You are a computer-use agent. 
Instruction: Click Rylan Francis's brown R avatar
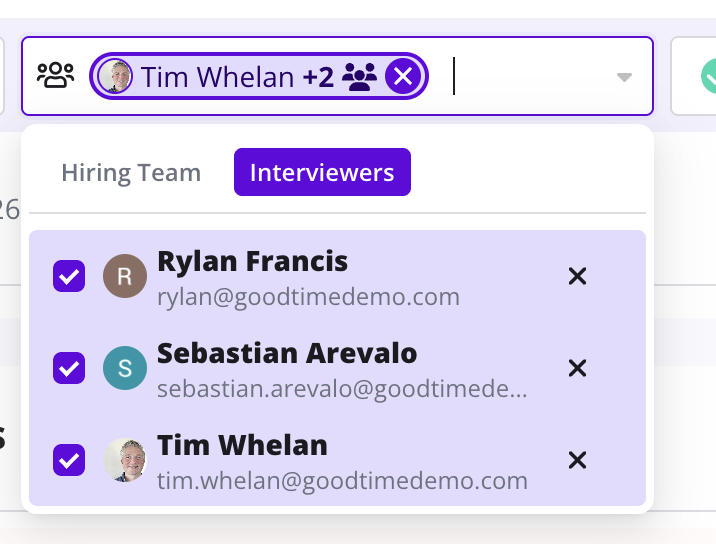(125, 276)
